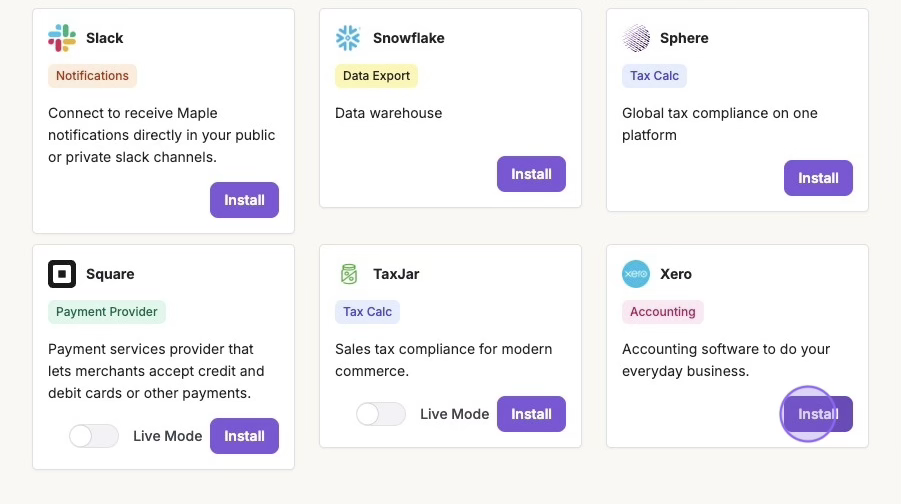Click the Snowflake logo icon
901x504 pixels.
348,38
